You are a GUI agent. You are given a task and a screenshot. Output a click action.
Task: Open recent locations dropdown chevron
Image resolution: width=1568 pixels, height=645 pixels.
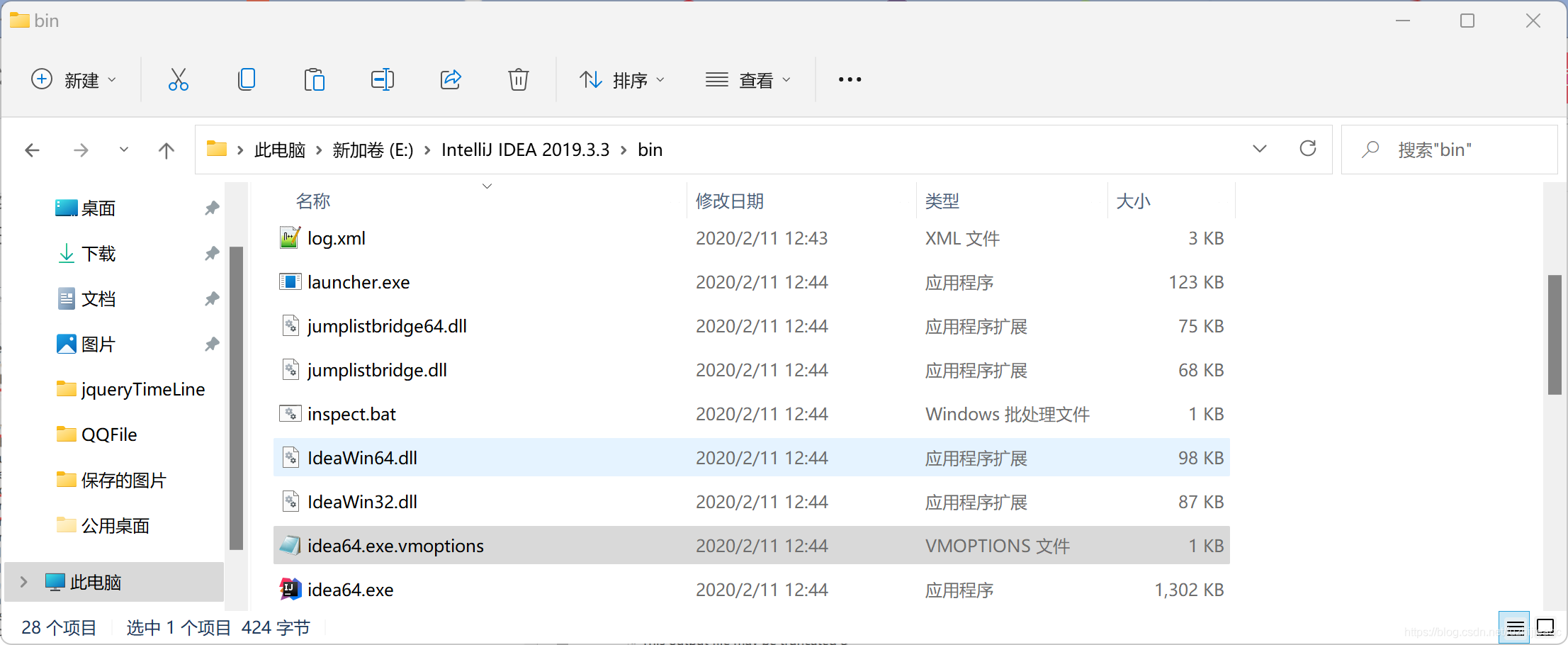pos(124,150)
